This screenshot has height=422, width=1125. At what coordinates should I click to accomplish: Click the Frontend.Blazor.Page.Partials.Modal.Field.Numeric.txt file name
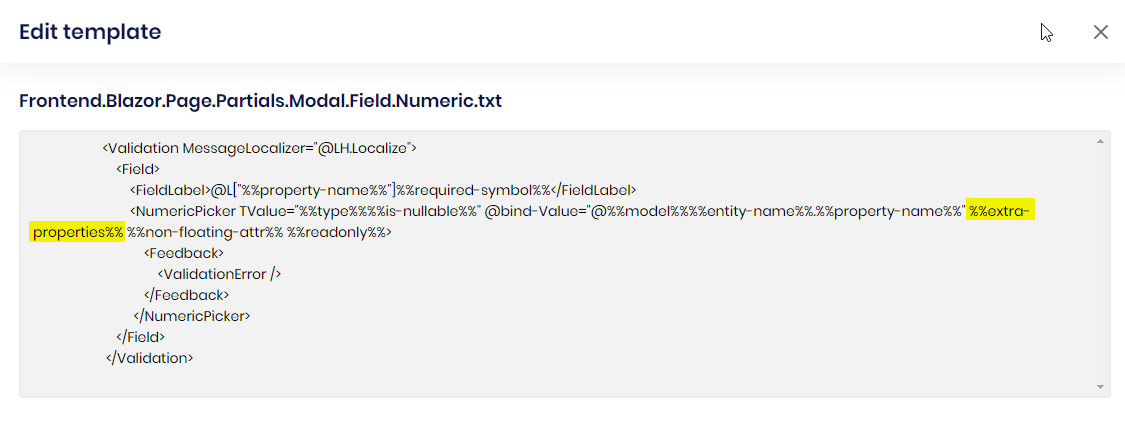pos(260,101)
